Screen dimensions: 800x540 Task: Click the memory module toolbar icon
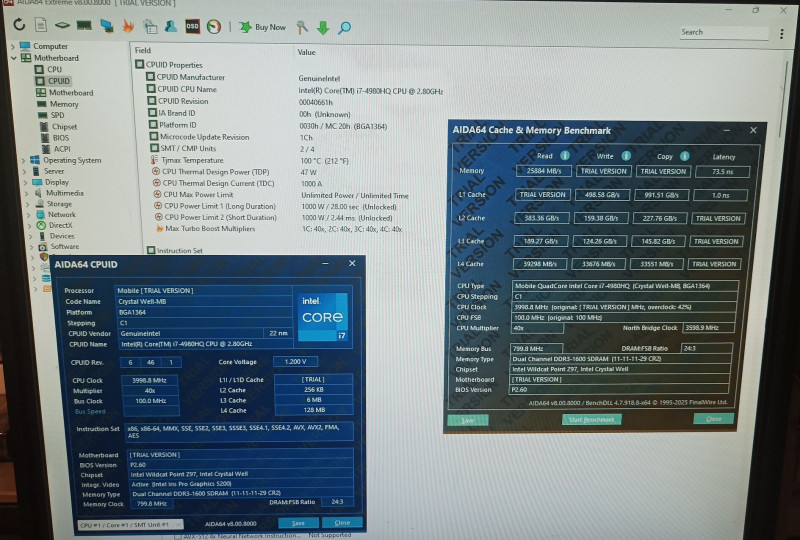[84, 24]
